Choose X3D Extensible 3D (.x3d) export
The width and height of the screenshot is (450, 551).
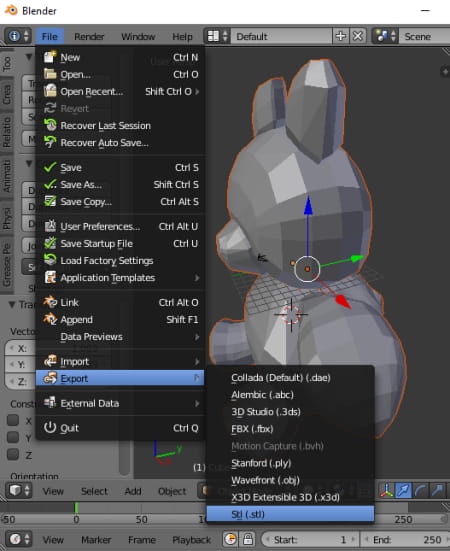[x=290, y=497]
